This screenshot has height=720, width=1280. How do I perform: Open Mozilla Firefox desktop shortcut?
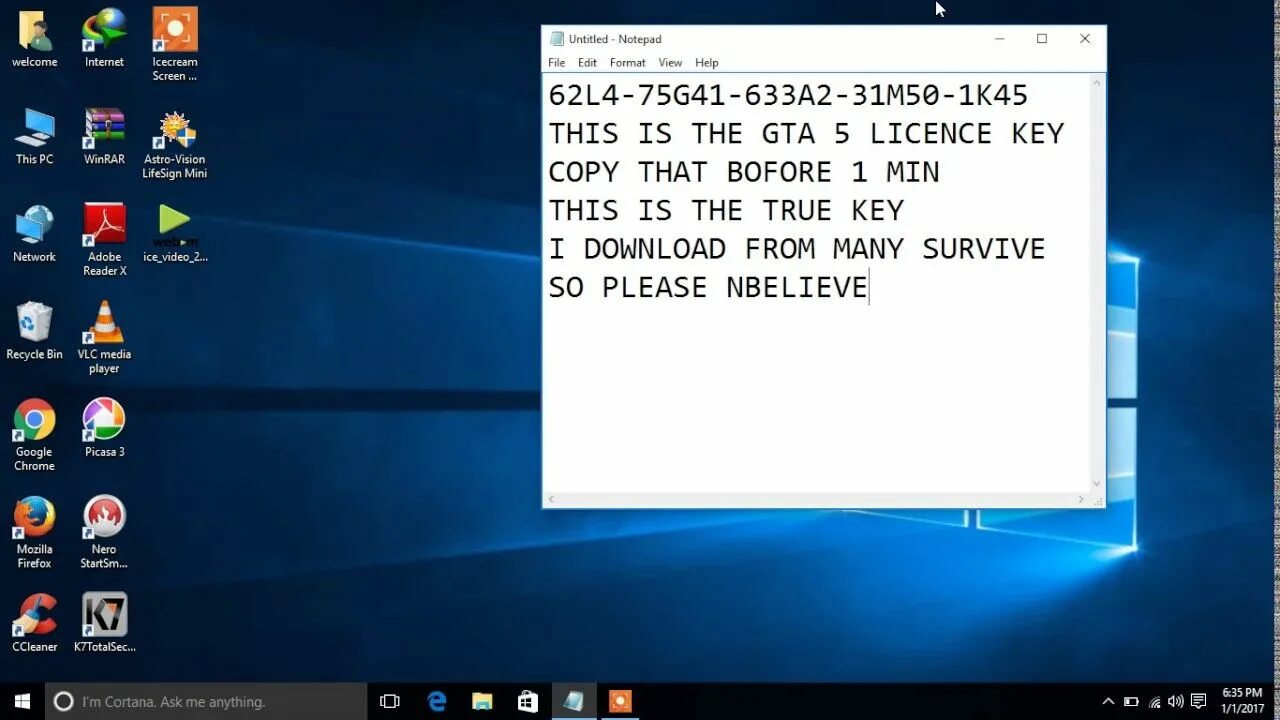[x=34, y=532]
